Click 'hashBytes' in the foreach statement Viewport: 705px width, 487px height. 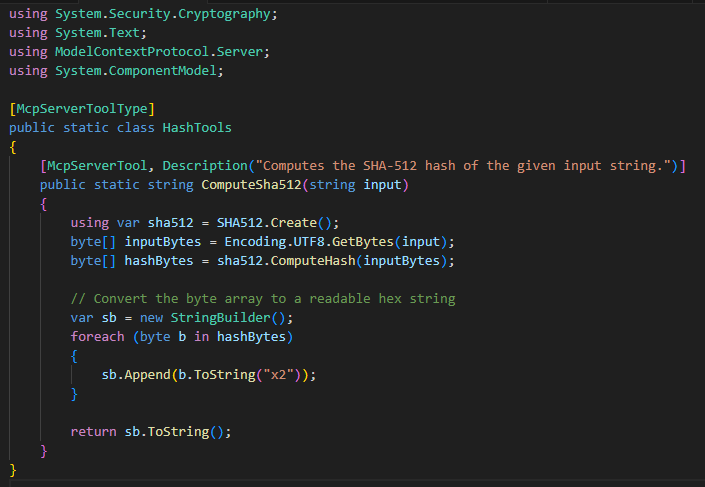click(251, 337)
